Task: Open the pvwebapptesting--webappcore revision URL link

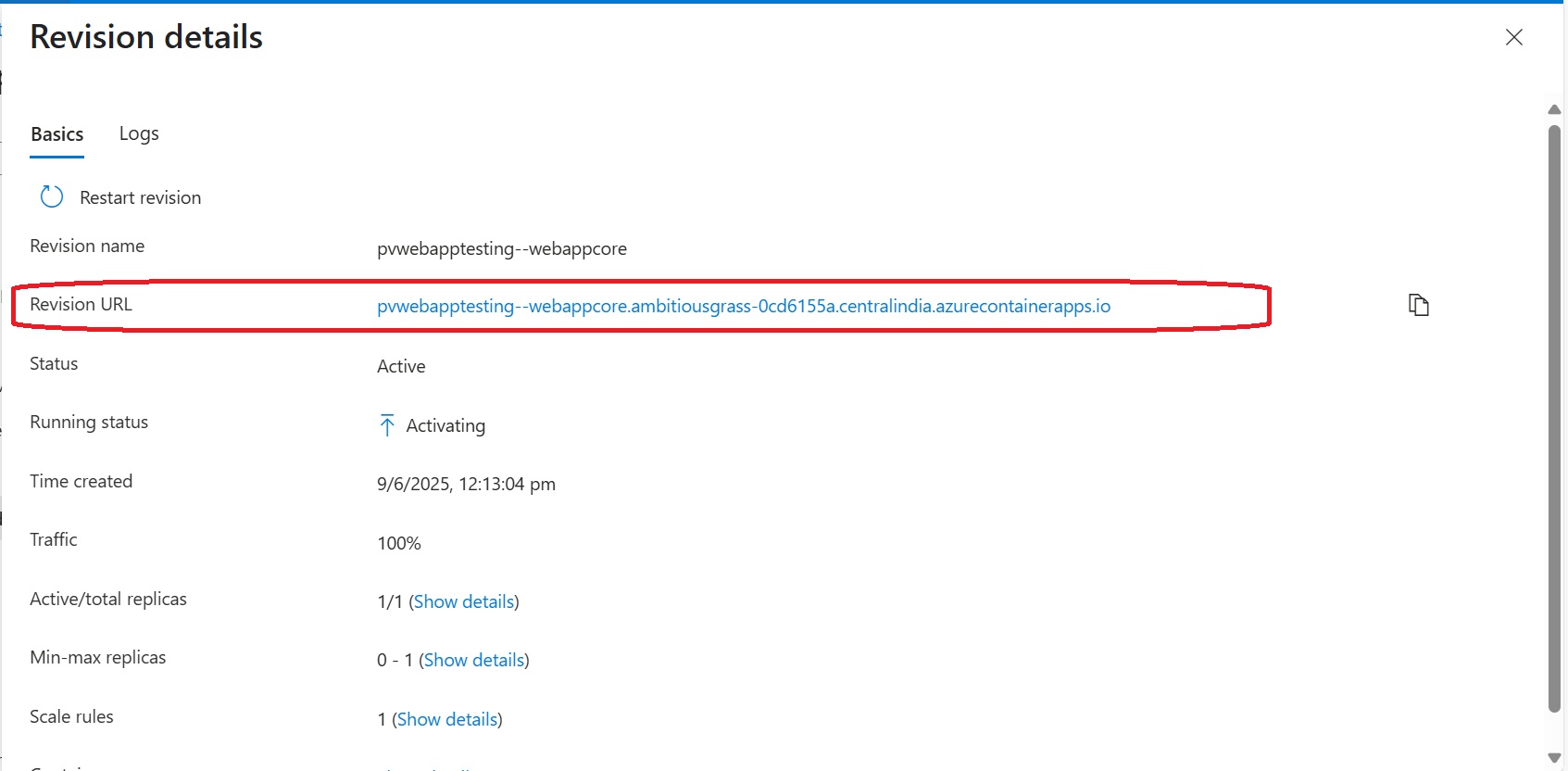Action: tap(743, 307)
